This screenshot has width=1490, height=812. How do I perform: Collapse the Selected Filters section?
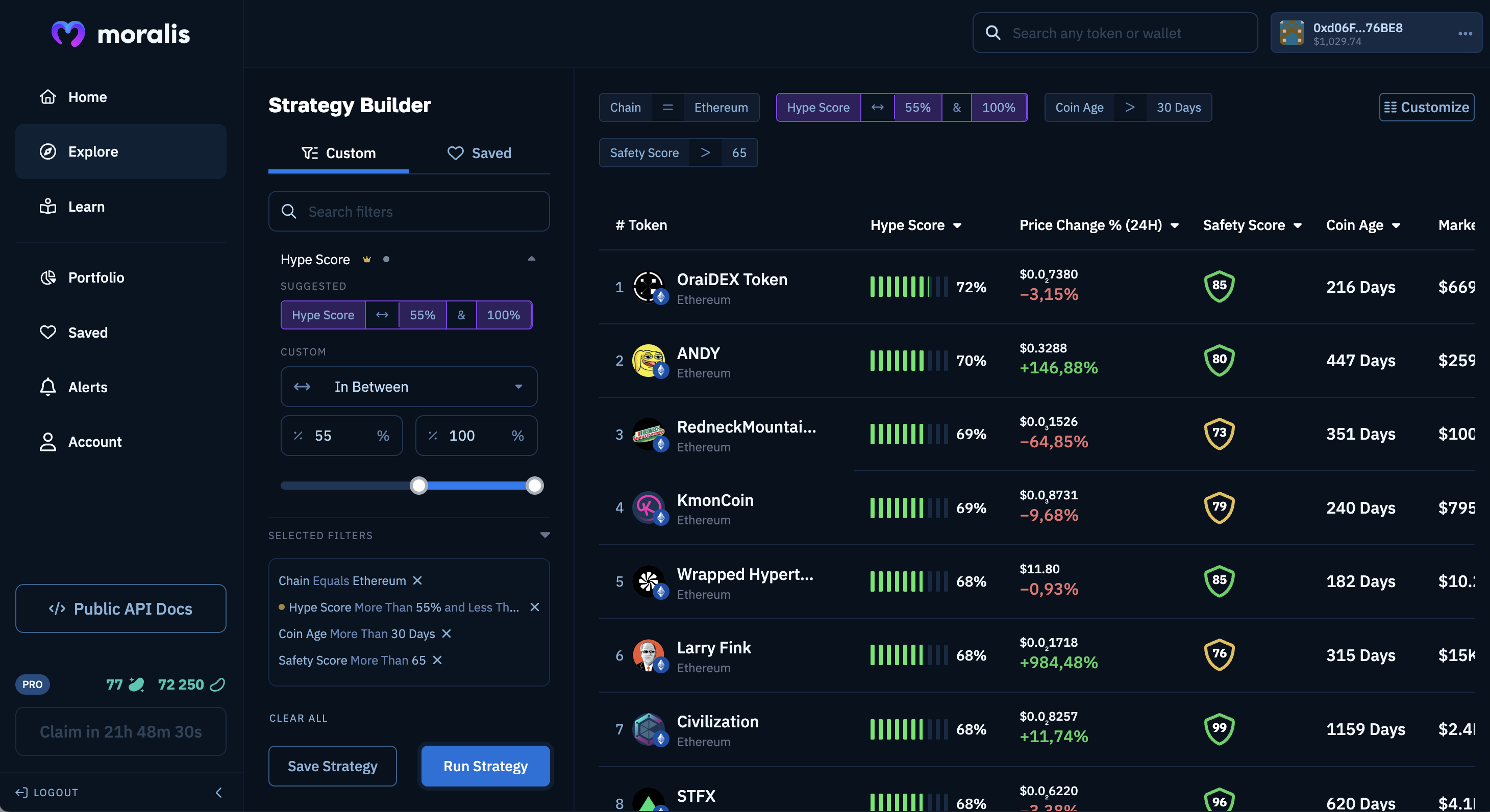click(544, 535)
